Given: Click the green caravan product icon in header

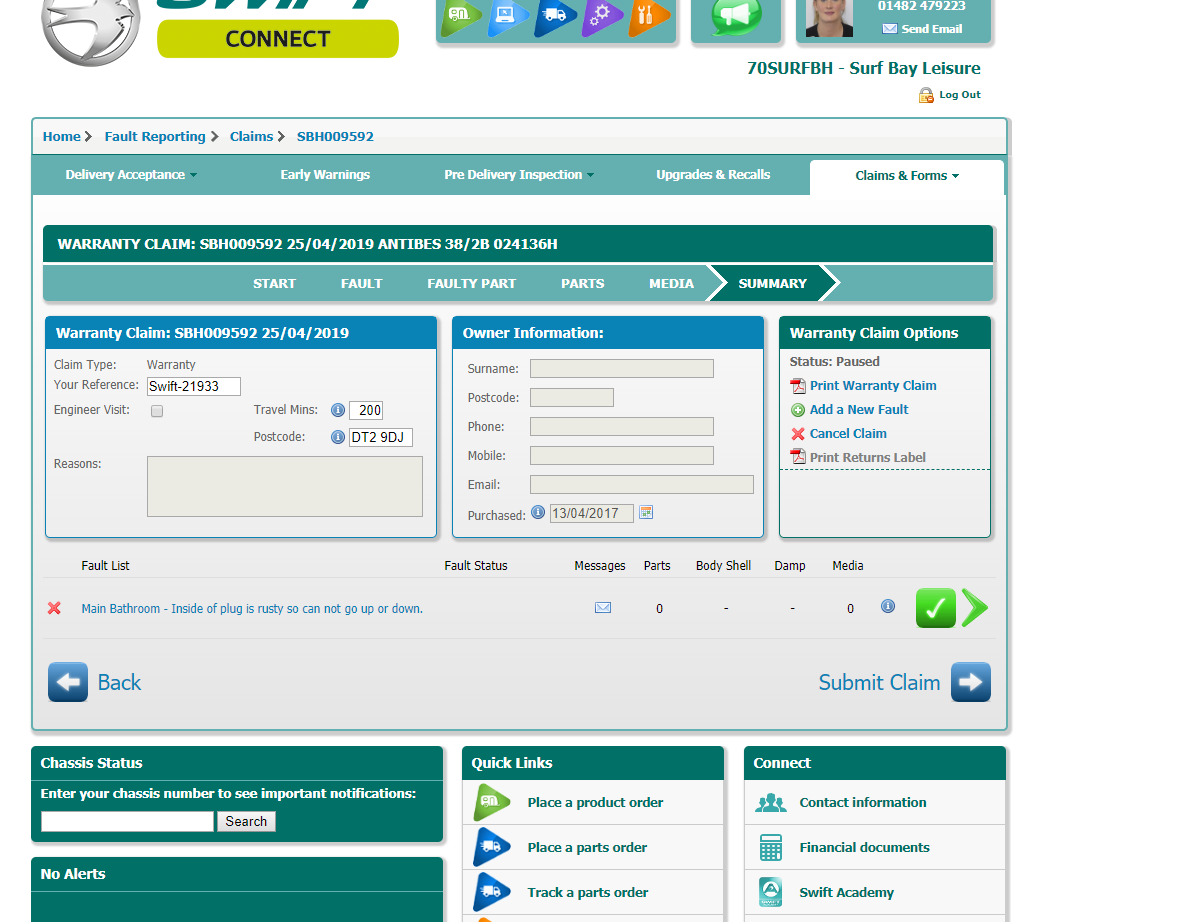Looking at the screenshot, I should click(x=461, y=15).
